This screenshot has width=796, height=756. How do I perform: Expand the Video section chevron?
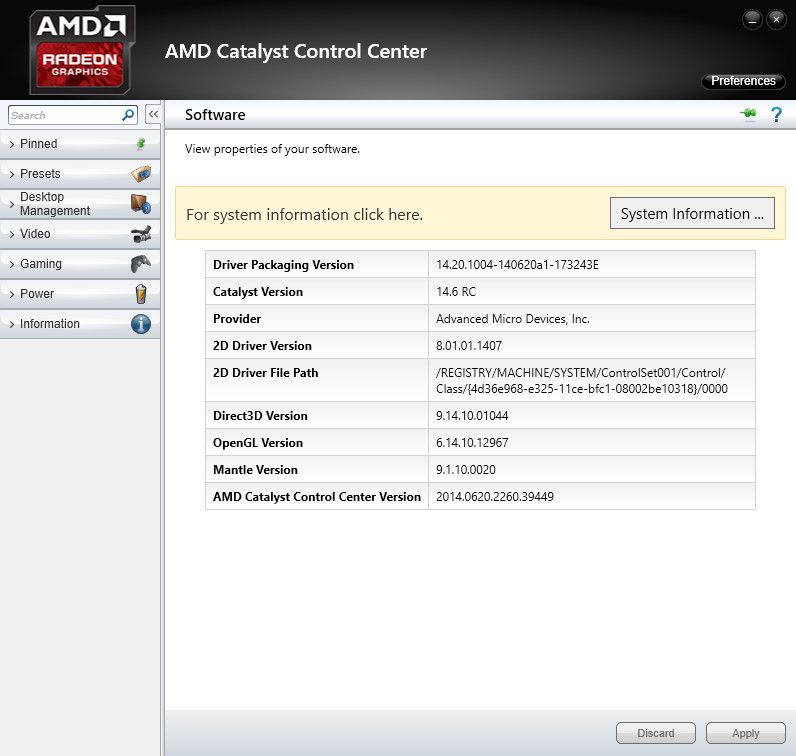tap(12, 234)
